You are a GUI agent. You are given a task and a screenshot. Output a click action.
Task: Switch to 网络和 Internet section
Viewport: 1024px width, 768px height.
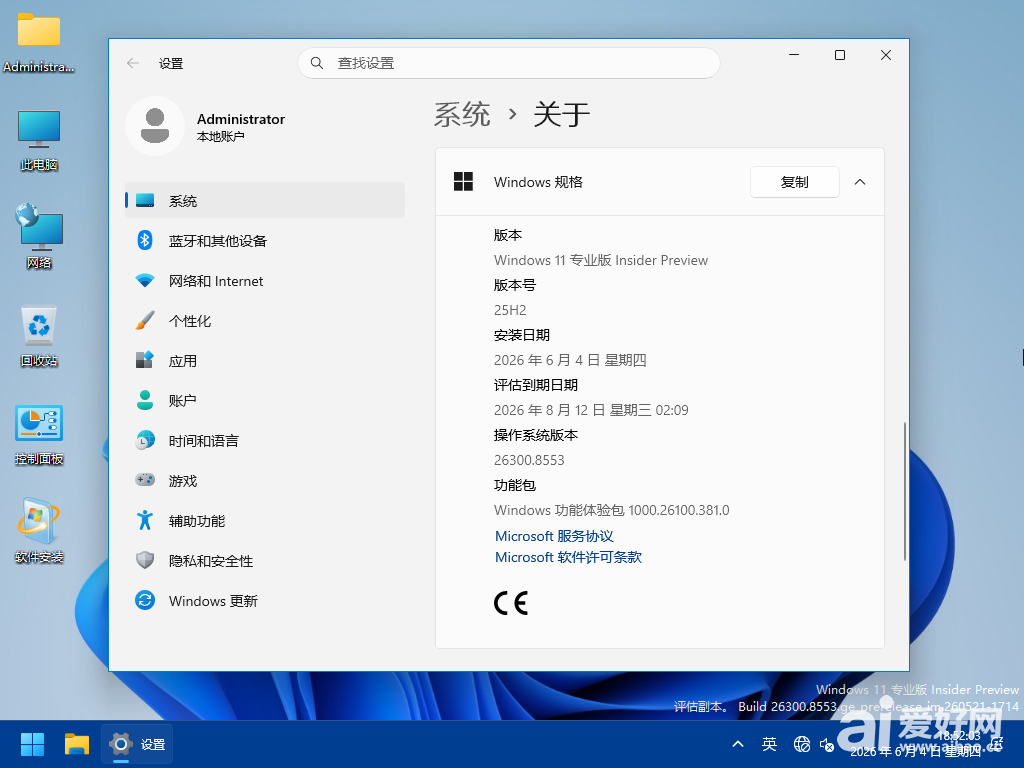(x=264, y=281)
